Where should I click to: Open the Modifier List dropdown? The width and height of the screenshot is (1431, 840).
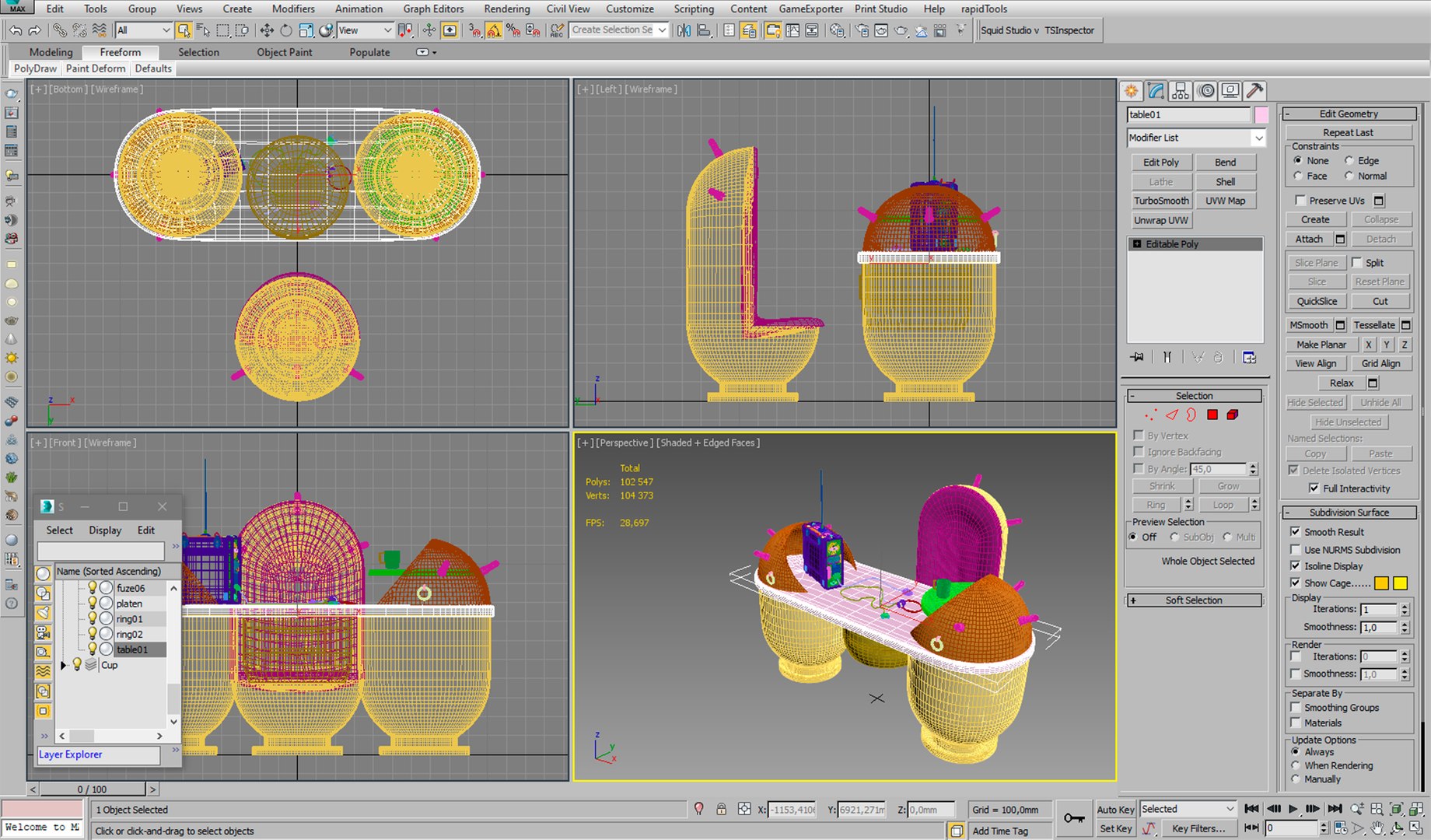(x=1196, y=138)
